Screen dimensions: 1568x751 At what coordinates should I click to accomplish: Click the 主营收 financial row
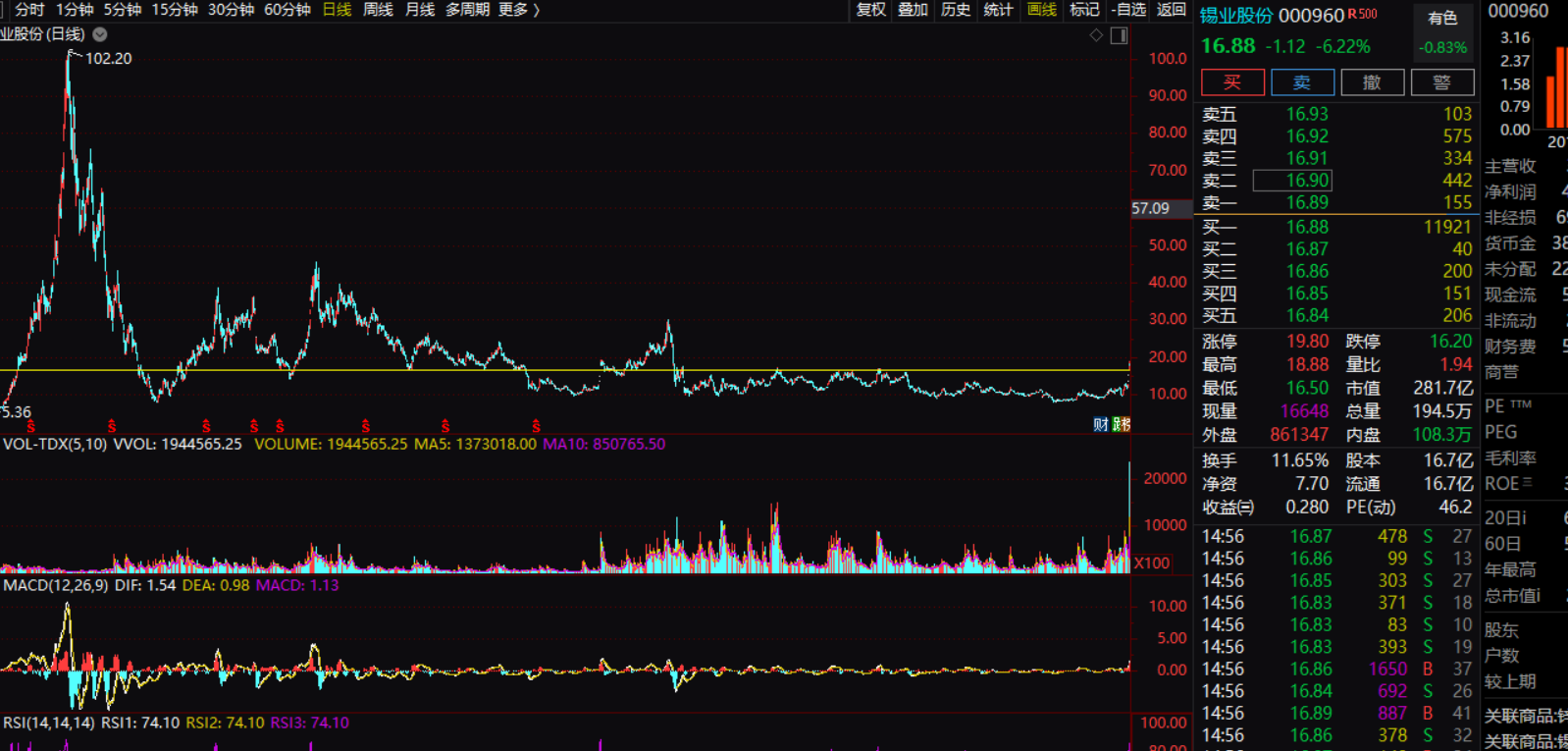1510,167
